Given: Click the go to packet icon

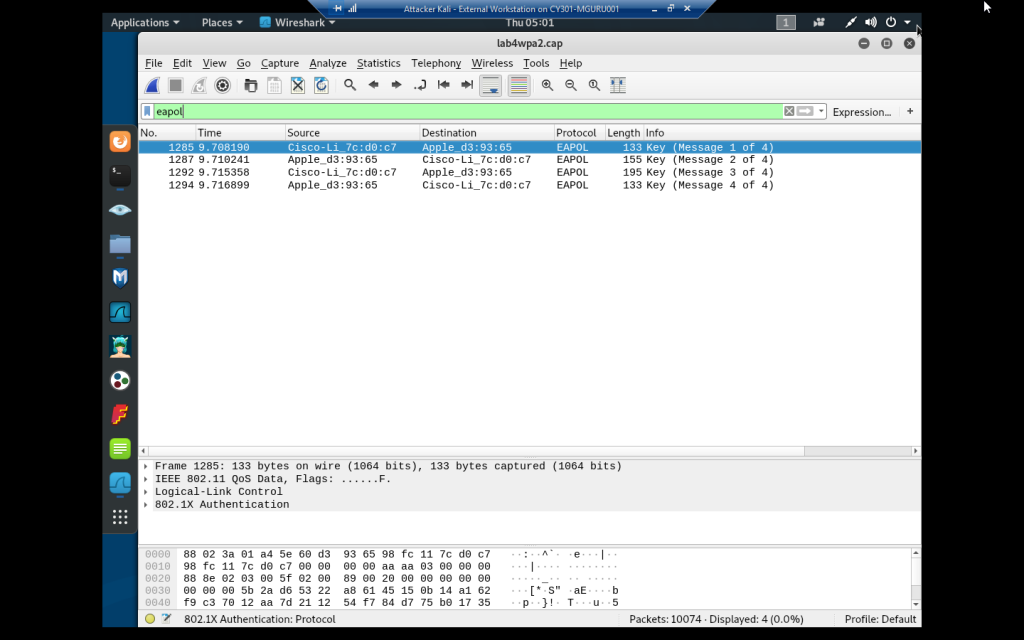Looking at the screenshot, I should (420, 85).
